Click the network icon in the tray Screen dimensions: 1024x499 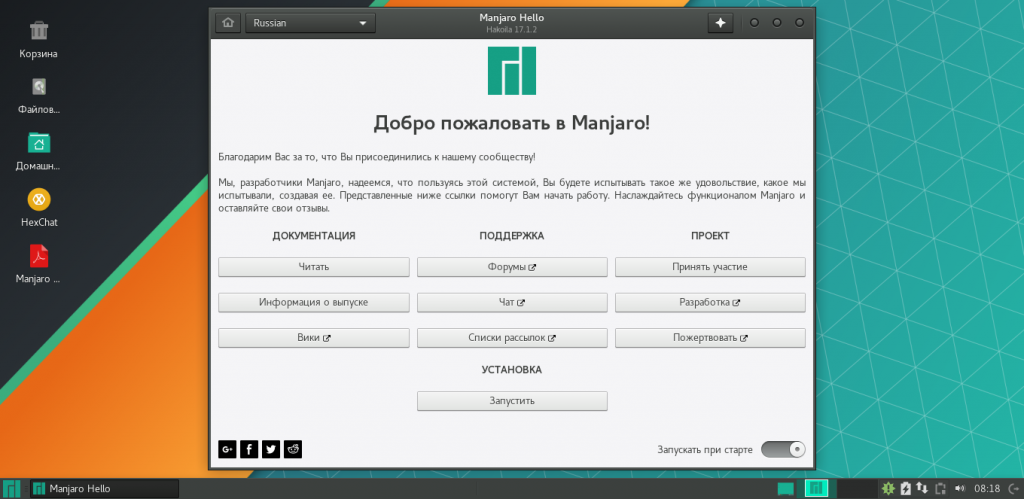923,489
